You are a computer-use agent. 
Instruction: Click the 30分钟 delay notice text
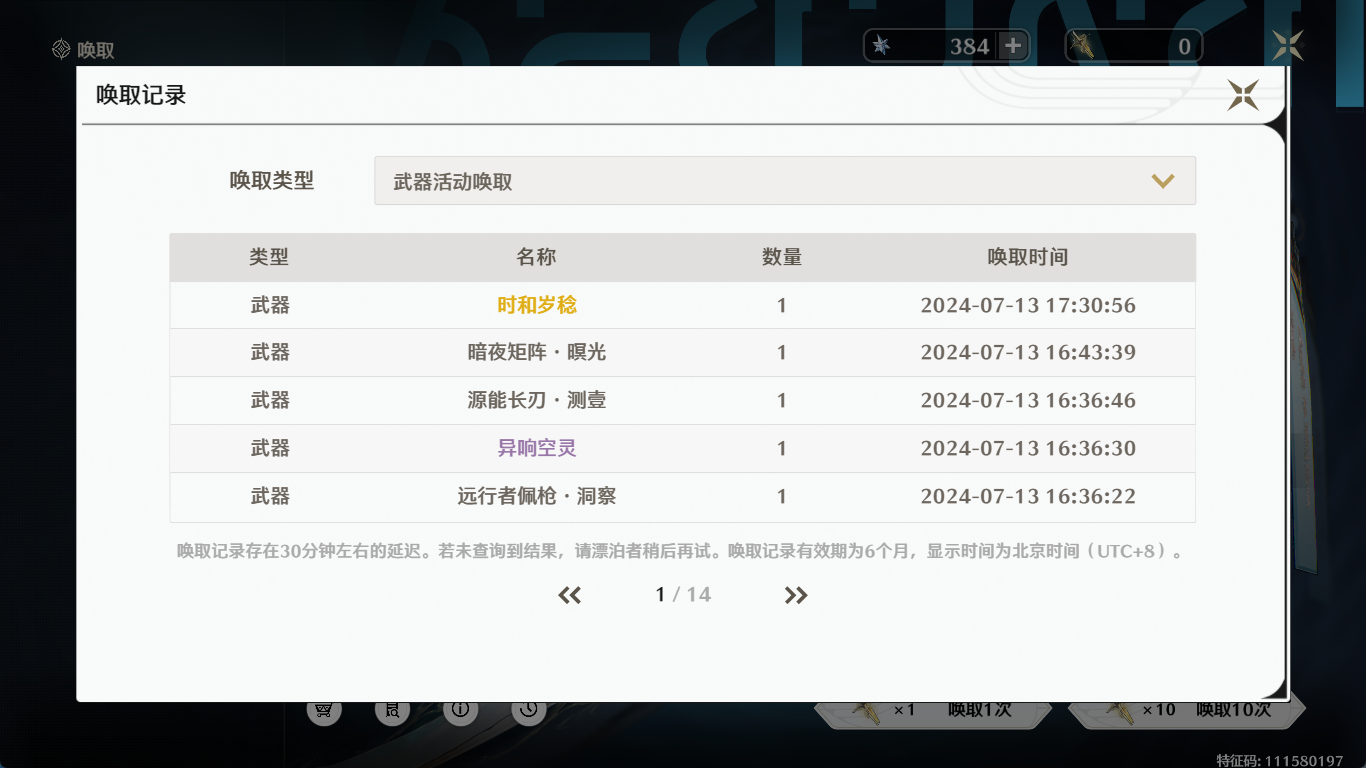681,551
